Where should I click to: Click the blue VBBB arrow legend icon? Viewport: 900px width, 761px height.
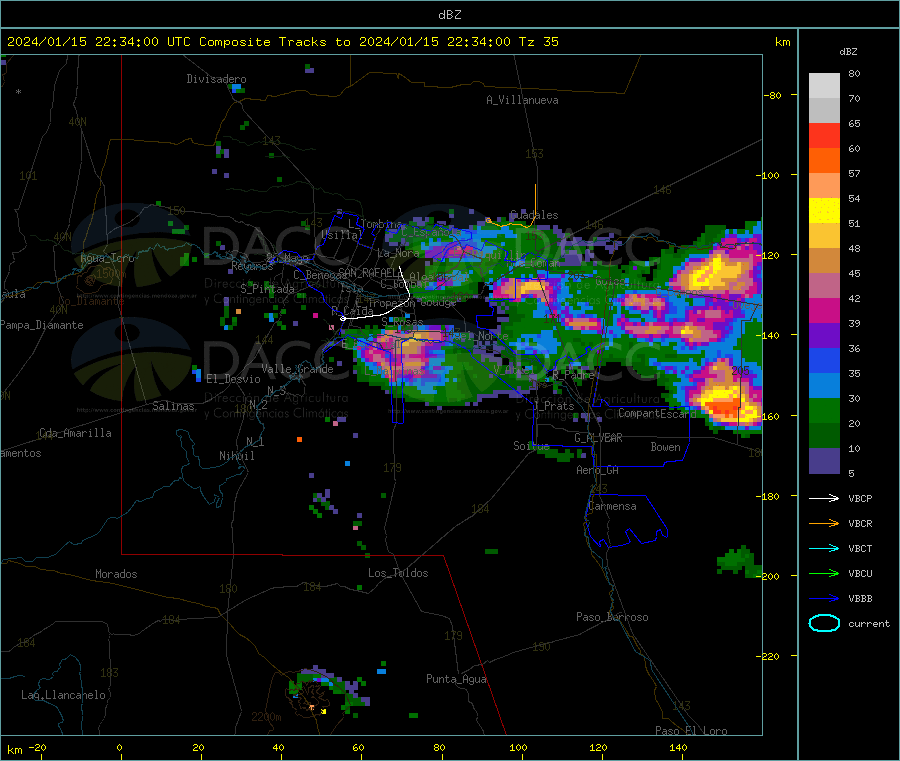click(824, 599)
